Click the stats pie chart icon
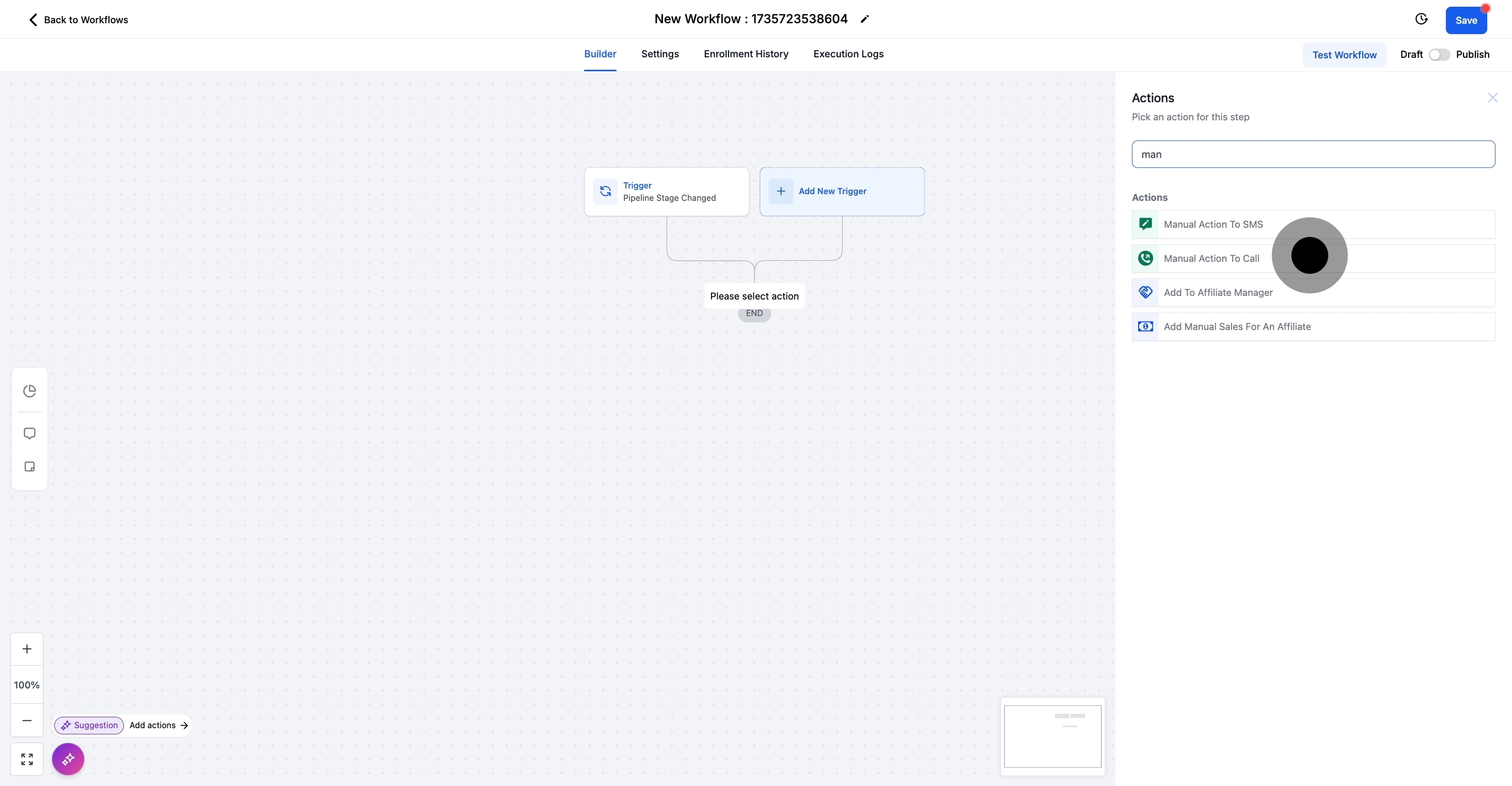Image resolution: width=1512 pixels, height=786 pixels. click(x=29, y=391)
